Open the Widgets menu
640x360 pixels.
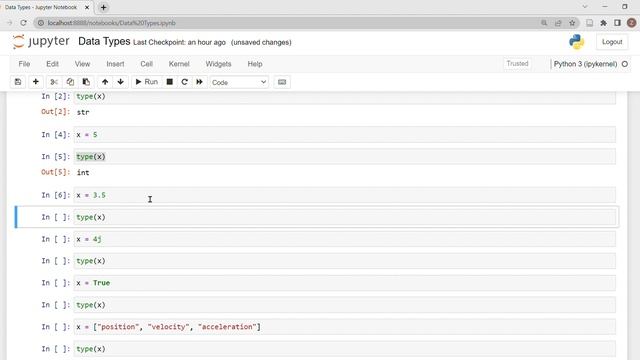[218, 64]
